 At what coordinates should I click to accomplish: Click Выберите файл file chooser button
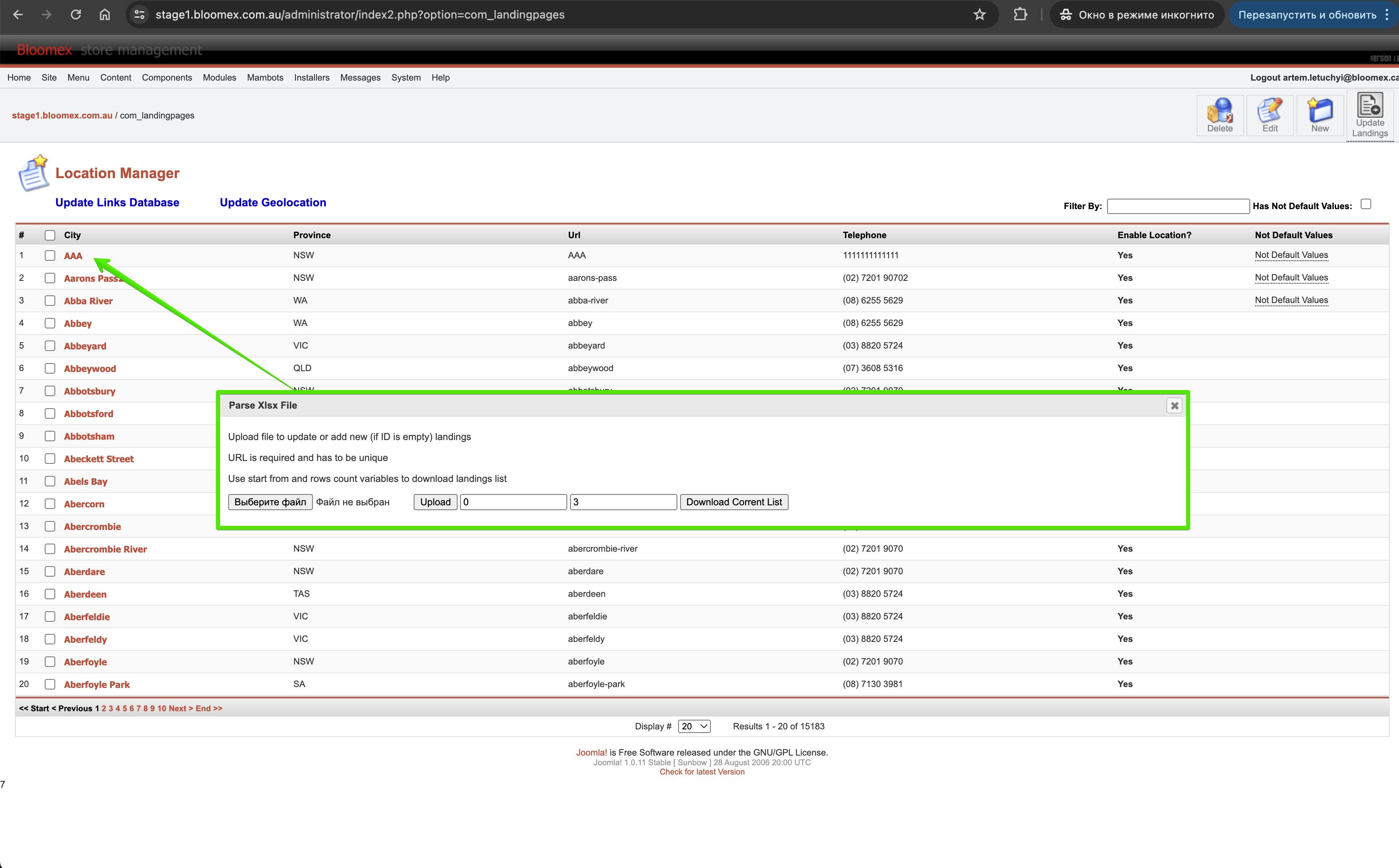pos(270,502)
